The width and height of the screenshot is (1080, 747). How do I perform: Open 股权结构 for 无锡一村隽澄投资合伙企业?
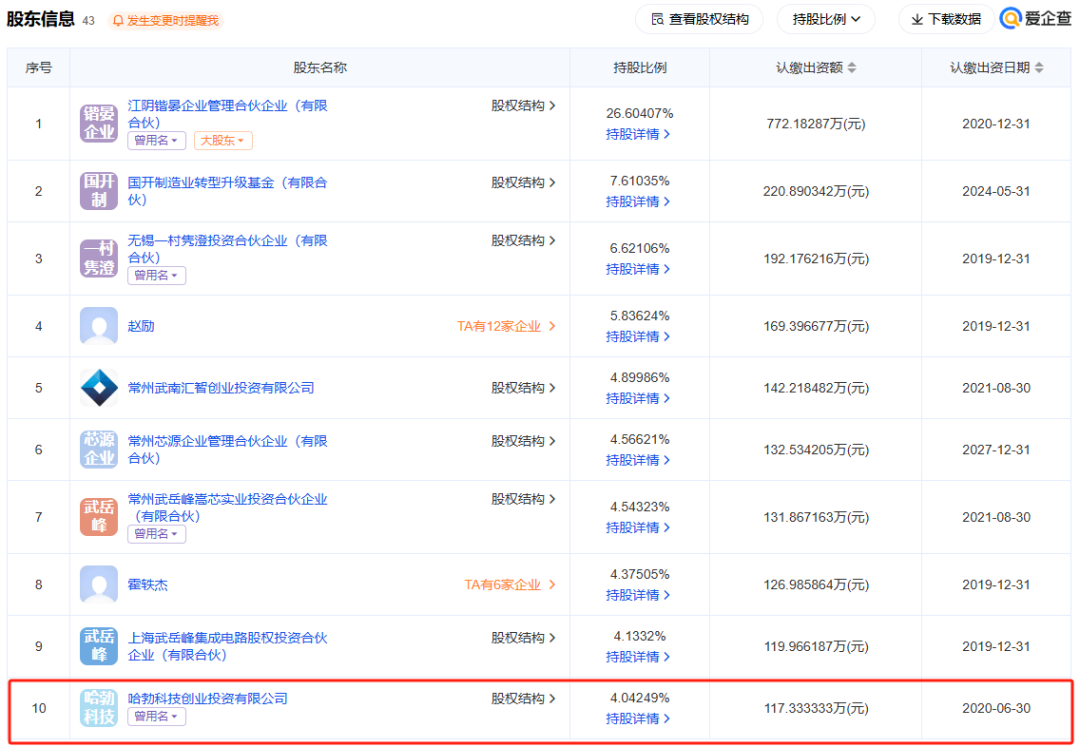[x=523, y=240]
